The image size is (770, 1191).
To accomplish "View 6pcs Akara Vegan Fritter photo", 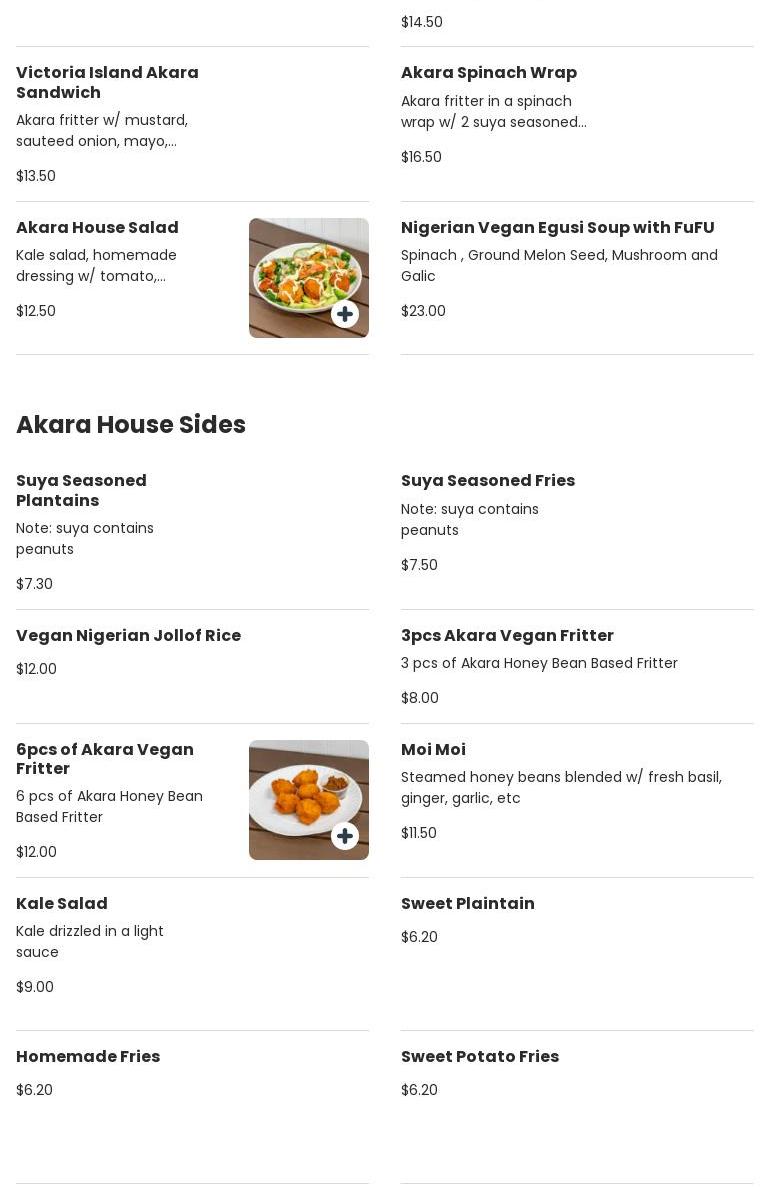I will click(308, 800).
